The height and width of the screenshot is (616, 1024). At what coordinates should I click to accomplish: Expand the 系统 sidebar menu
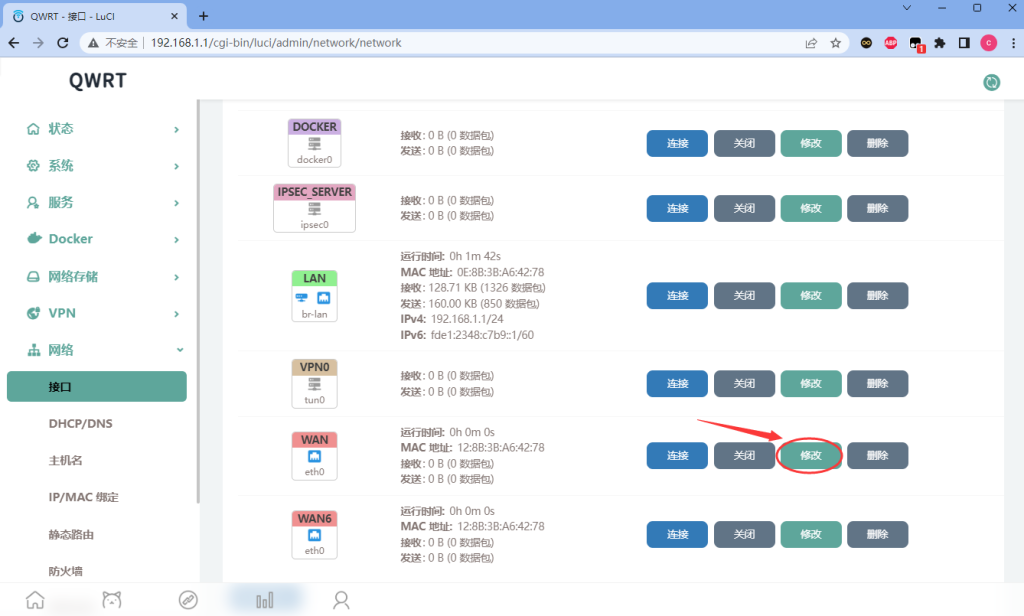coord(103,166)
